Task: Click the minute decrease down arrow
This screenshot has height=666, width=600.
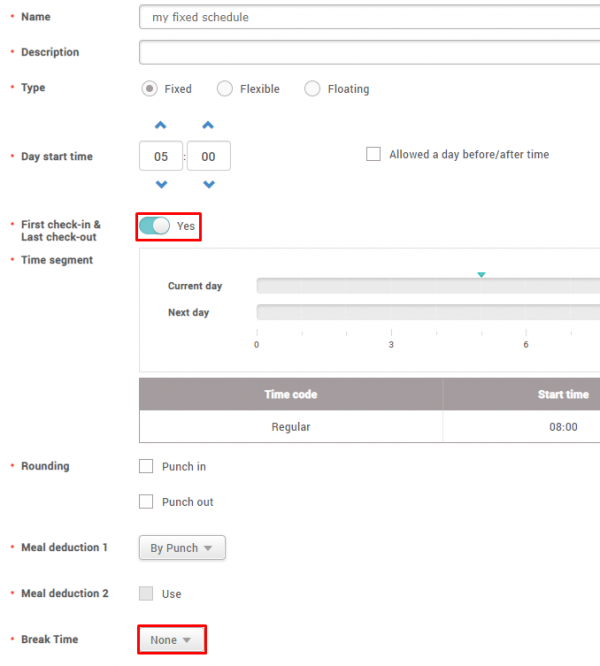Action: [208, 185]
